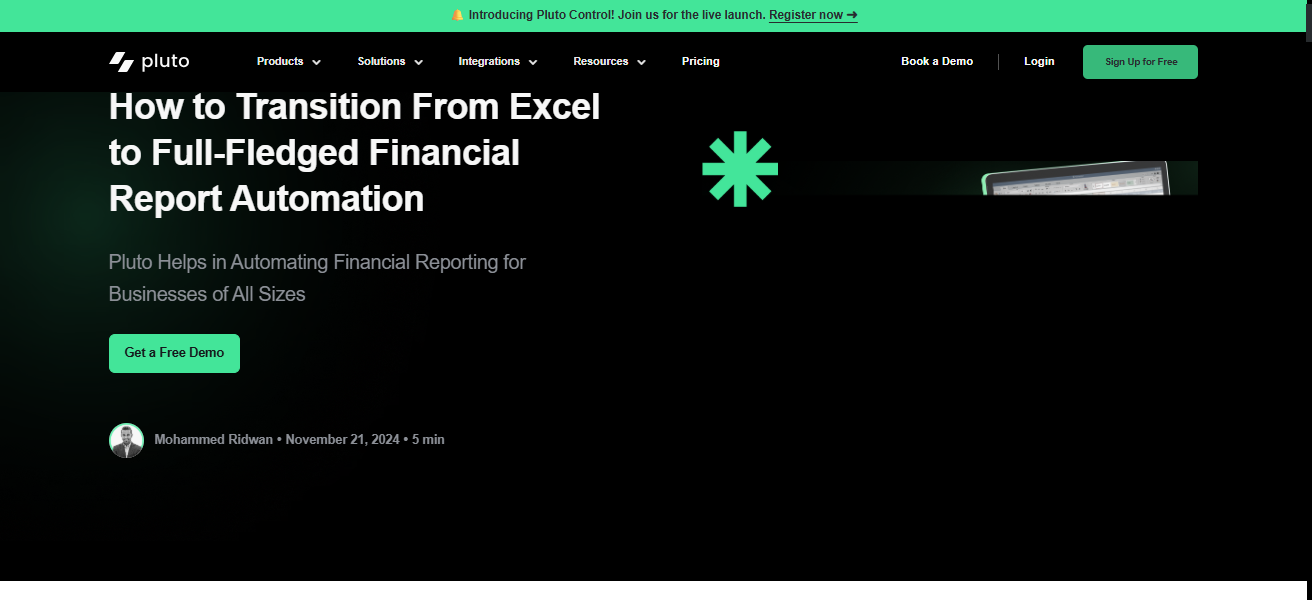The width and height of the screenshot is (1312, 600).
Task: Click Mohammed Ridwan's author avatar
Action: 126,440
